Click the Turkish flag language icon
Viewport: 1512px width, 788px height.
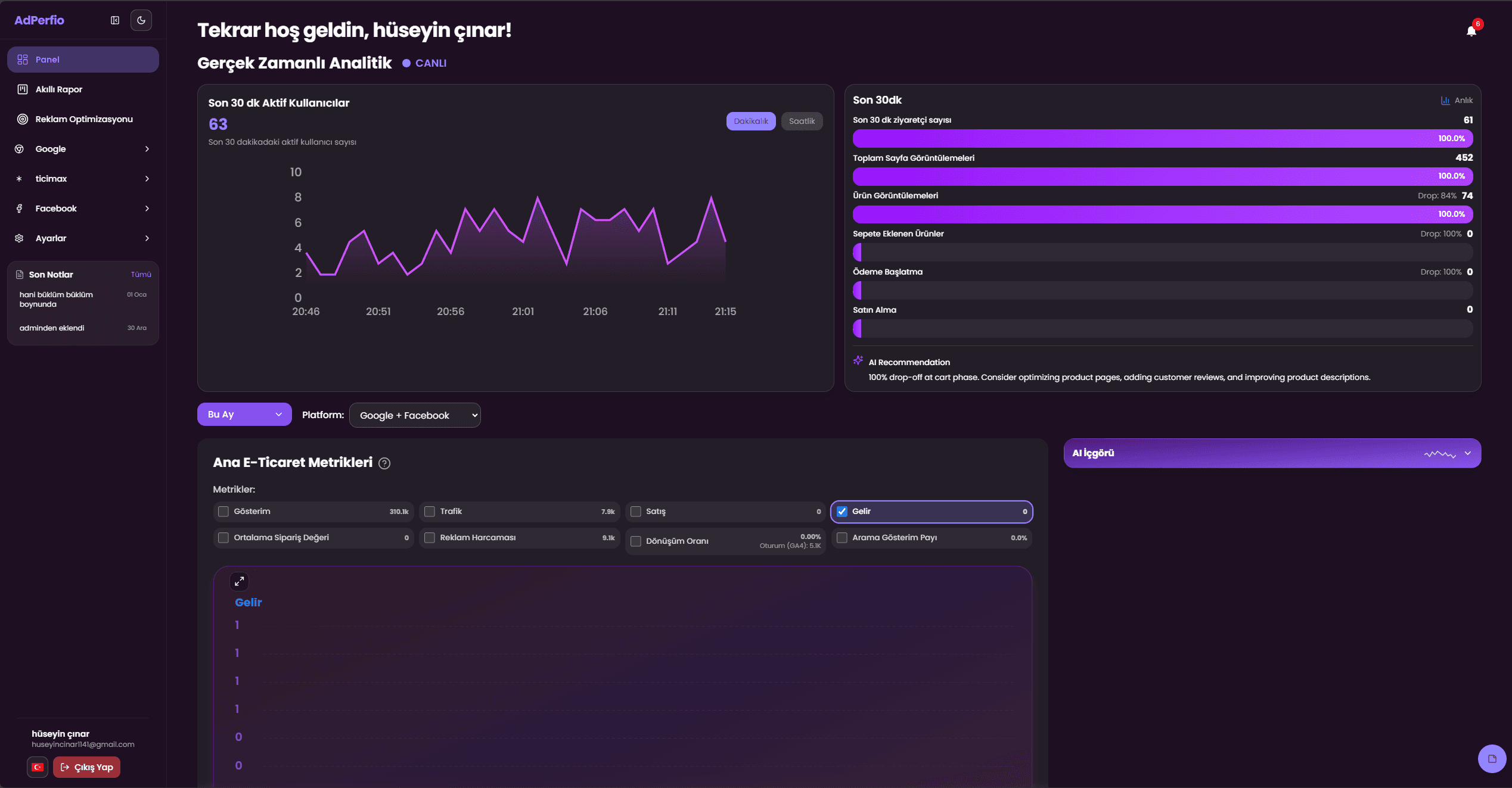pos(38,767)
